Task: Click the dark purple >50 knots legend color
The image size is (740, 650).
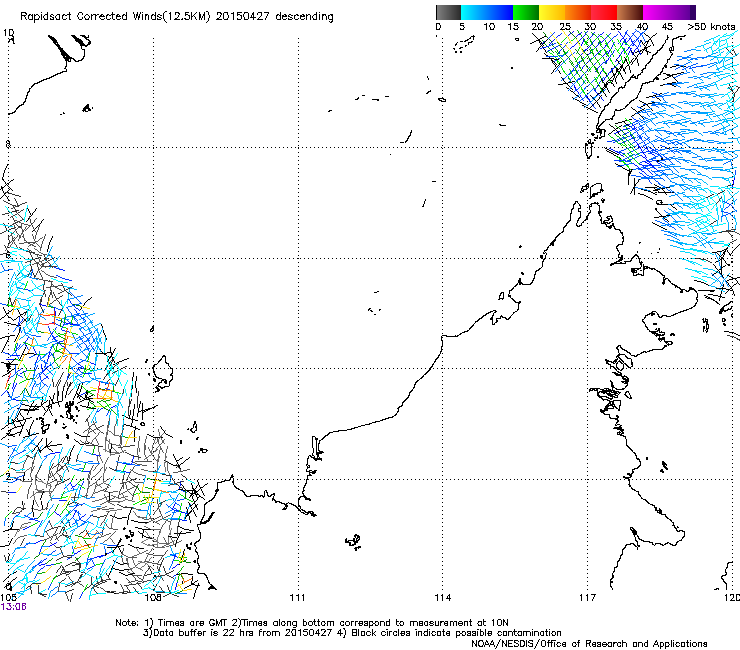Action: click(x=692, y=12)
